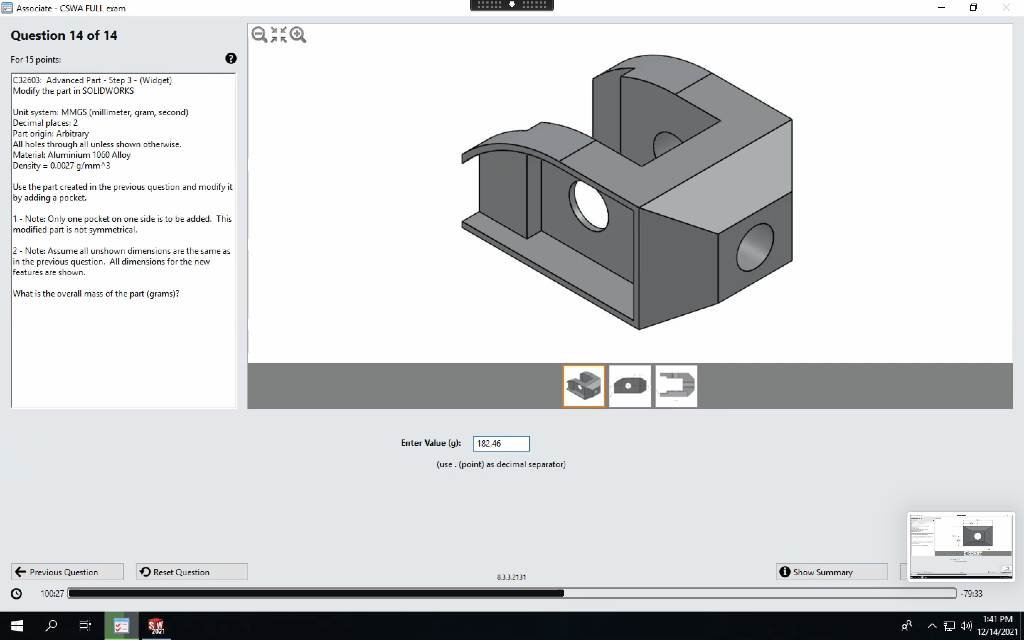Screen dimensions: 1024x640
Task: Click the 'What is the overall mass' text
Action: [x=96, y=294]
